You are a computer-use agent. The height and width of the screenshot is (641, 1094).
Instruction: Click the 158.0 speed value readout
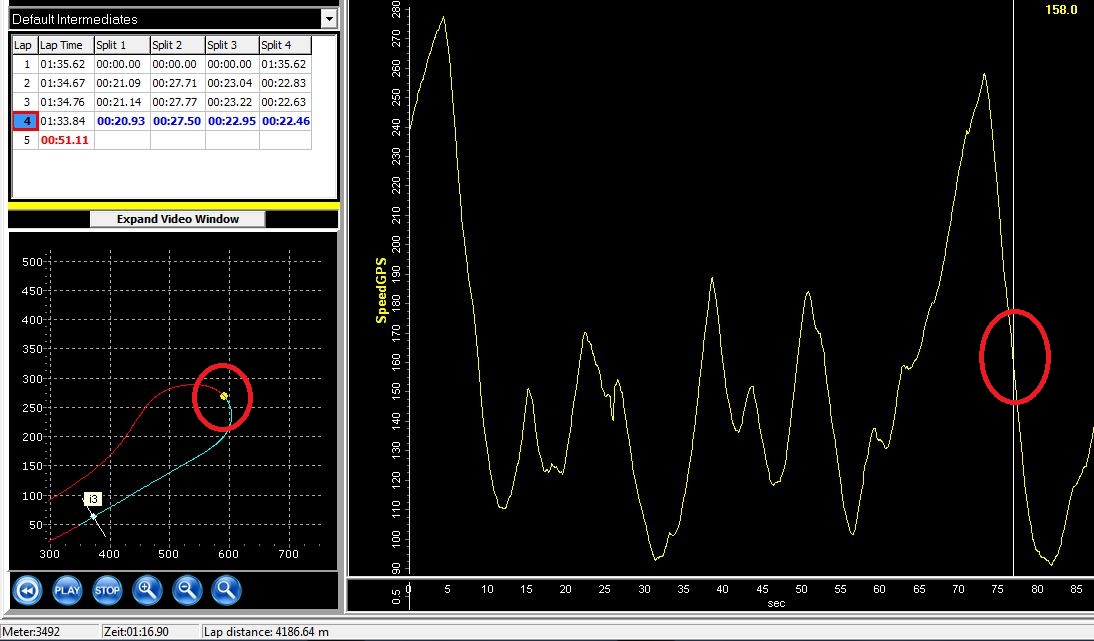click(1061, 10)
